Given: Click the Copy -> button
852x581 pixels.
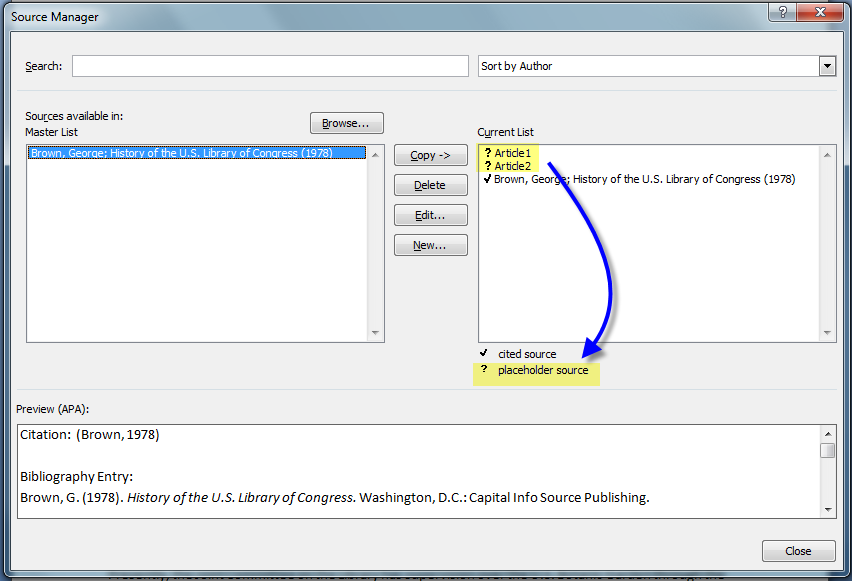Looking at the screenshot, I should (x=430, y=155).
